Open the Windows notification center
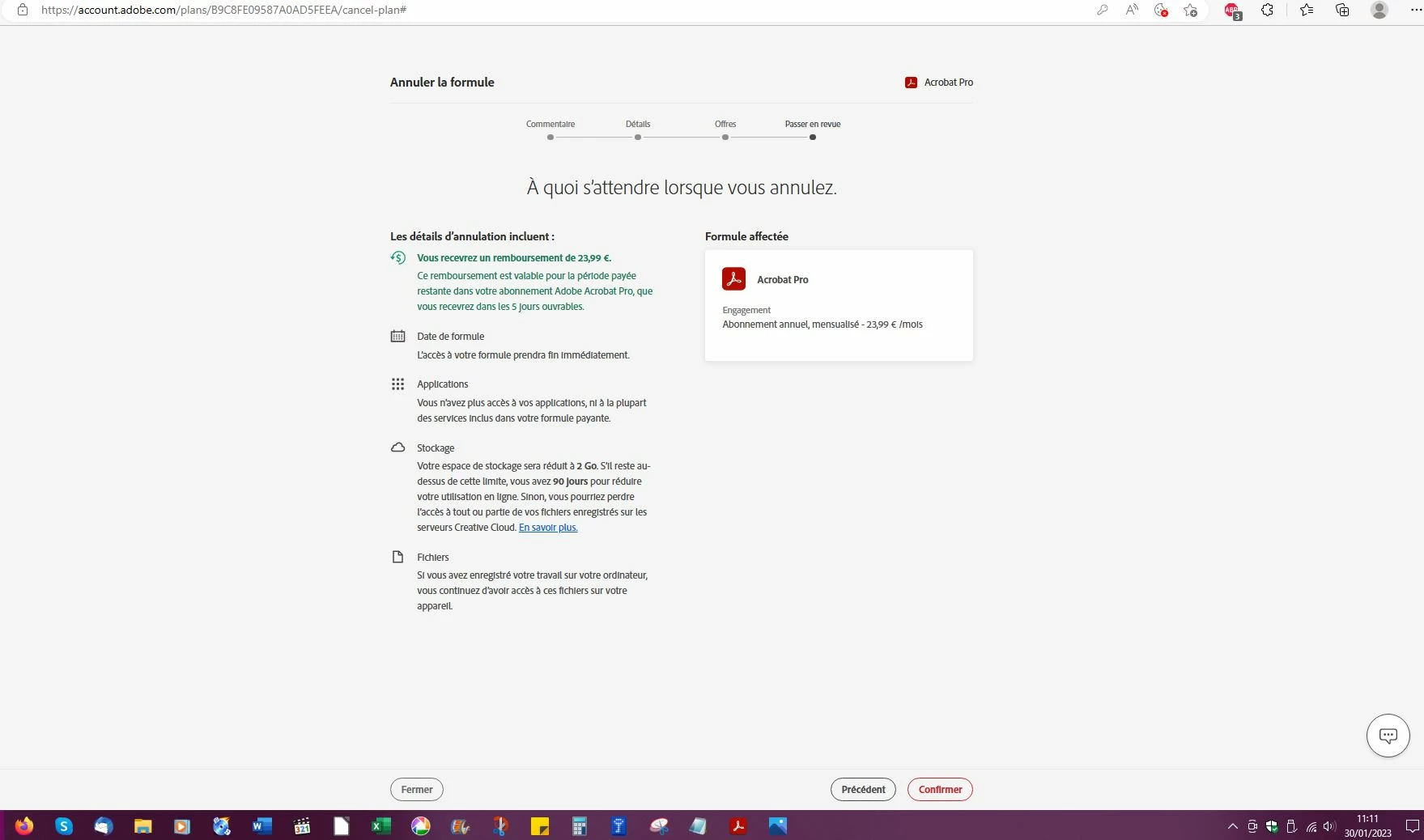The height and width of the screenshot is (840, 1424). (1412, 826)
